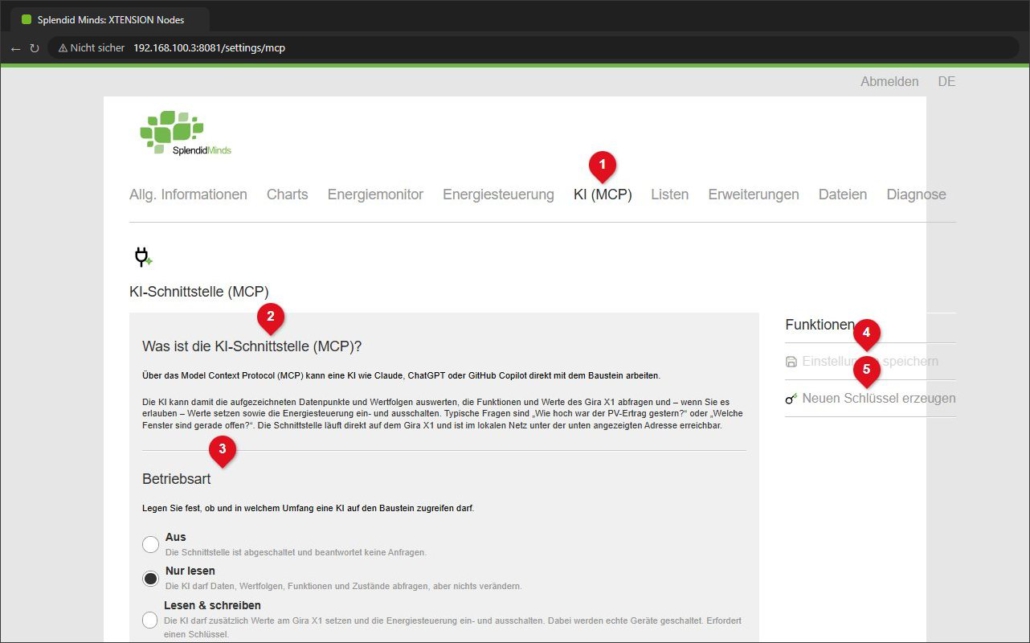
Task: Click the browser back arrow
Action: pos(15,49)
